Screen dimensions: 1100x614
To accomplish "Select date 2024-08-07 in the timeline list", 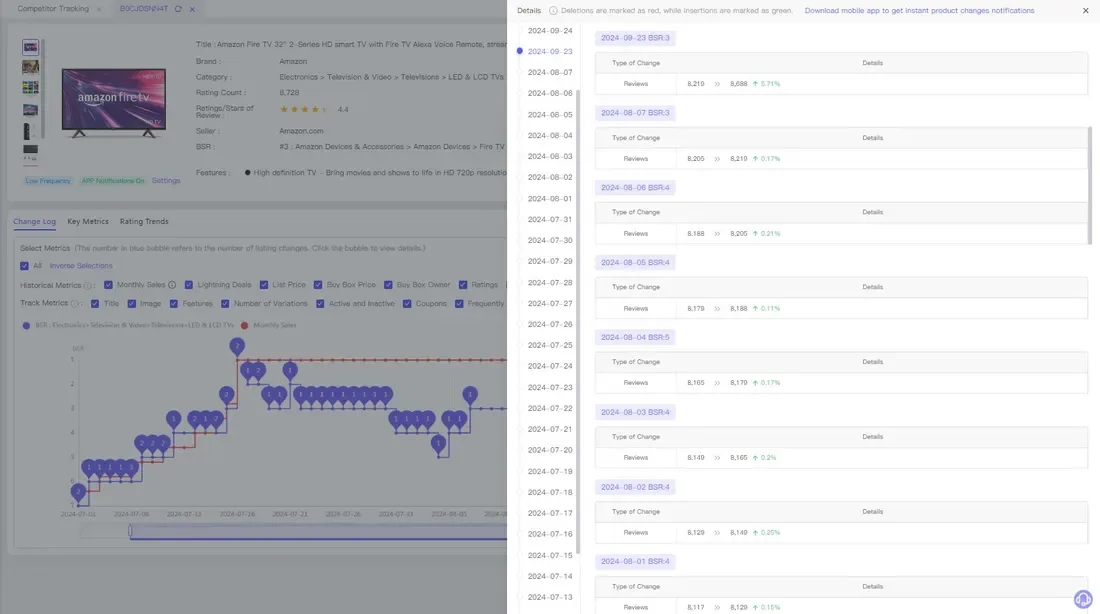I will click(x=550, y=72).
